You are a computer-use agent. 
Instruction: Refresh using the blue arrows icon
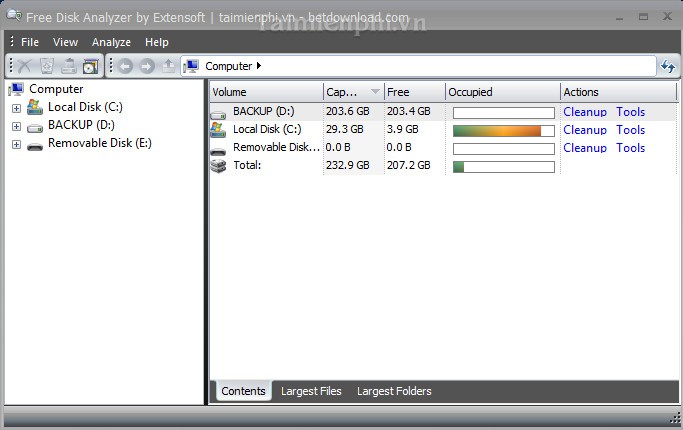click(x=668, y=66)
